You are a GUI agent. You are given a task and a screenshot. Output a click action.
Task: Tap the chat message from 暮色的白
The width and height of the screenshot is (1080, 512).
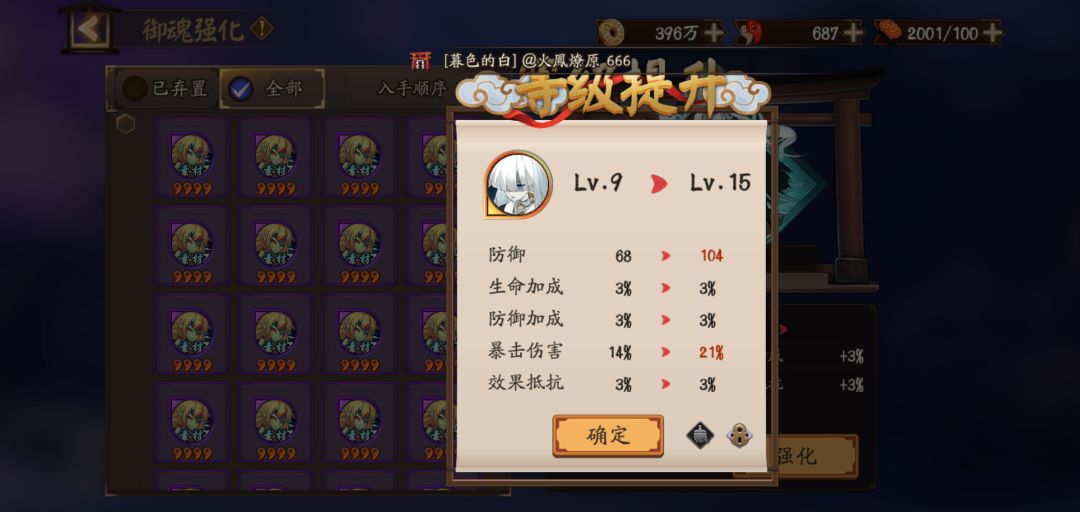tap(537, 61)
